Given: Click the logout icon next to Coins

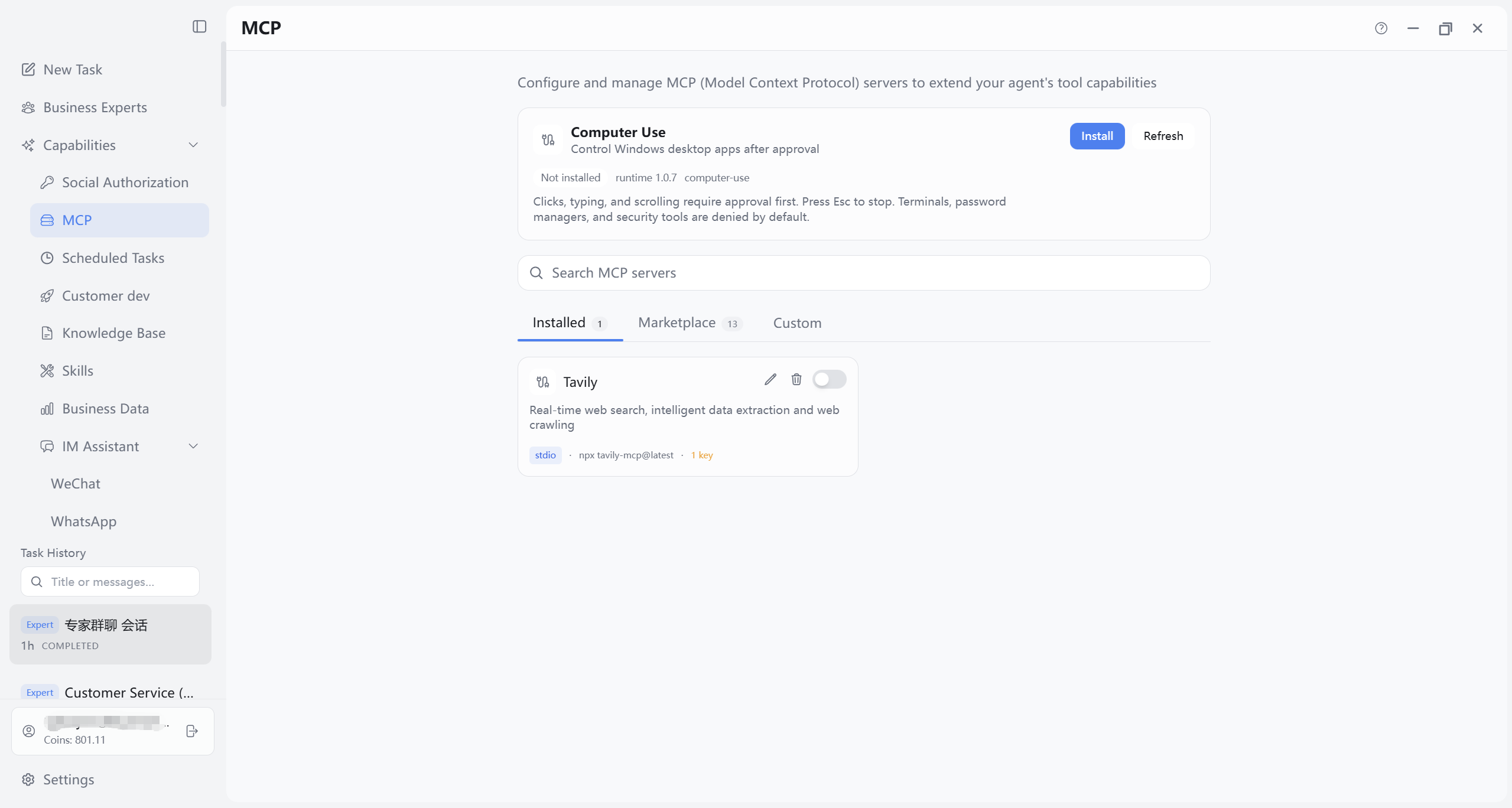Looking at the screenshot, I should [192, 731].
